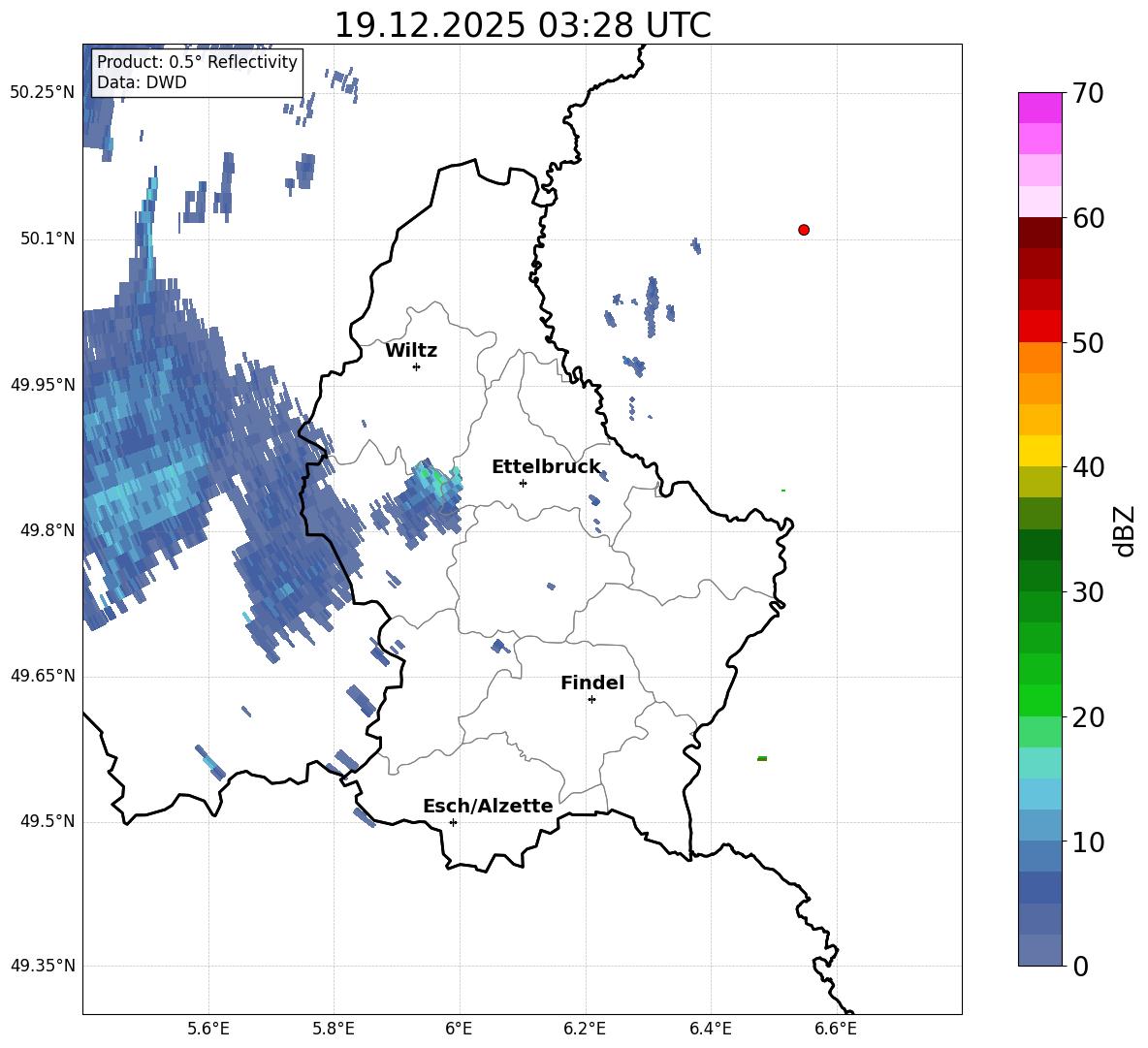Image resolution: width=1148 pixels, height=1048 pixels.
Task: Click the dark red colorbar segment below 60
Action: (1039, 233)
